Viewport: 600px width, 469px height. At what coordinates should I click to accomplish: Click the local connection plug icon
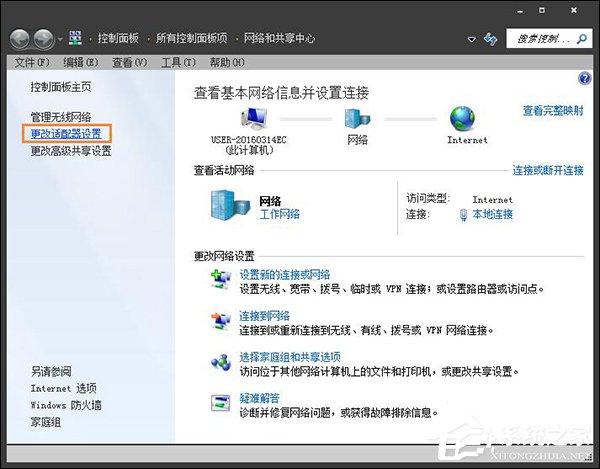pos(463,215)
